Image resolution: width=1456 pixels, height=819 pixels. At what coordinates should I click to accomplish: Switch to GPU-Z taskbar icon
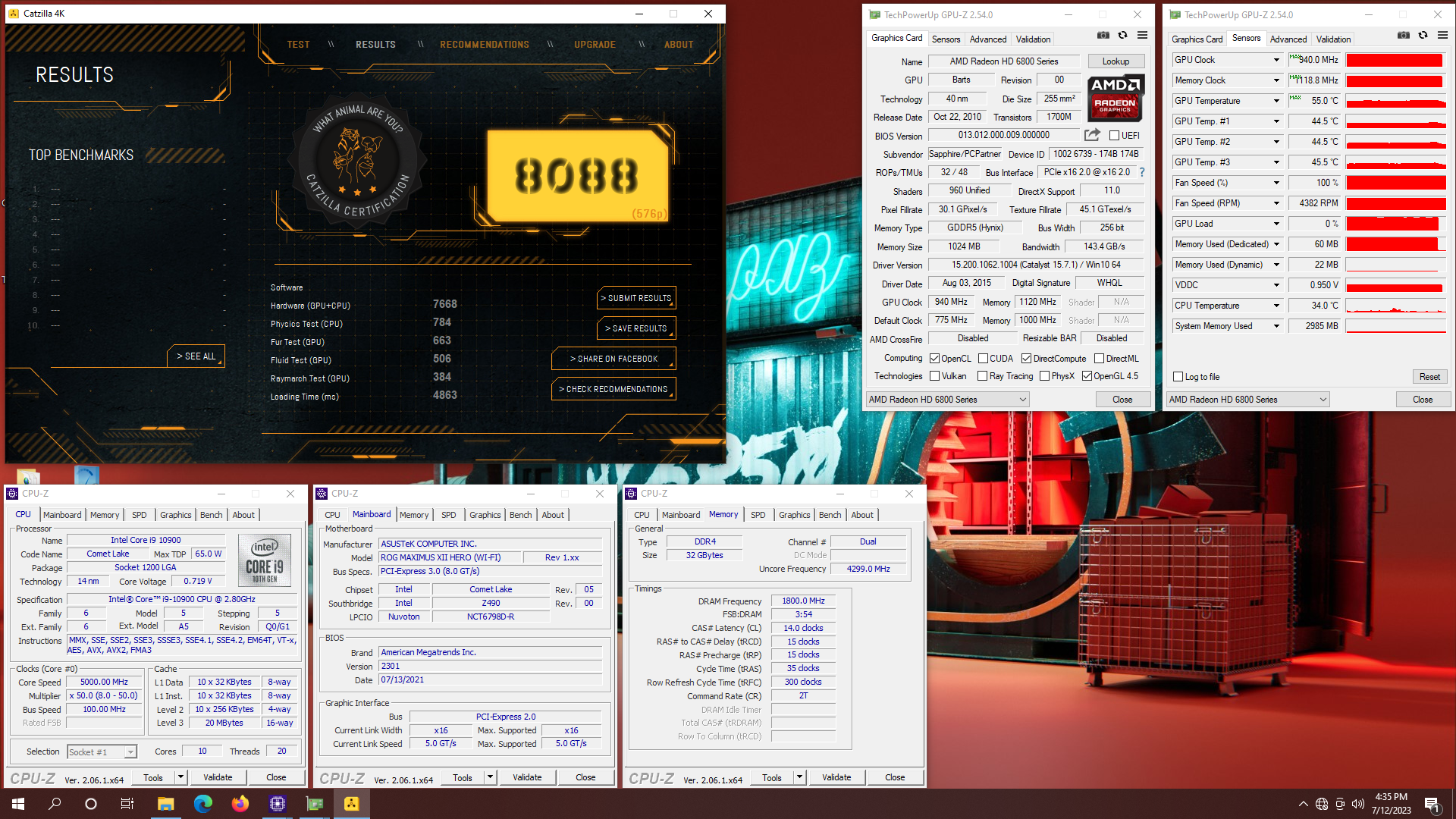click(x=314, y=804)
